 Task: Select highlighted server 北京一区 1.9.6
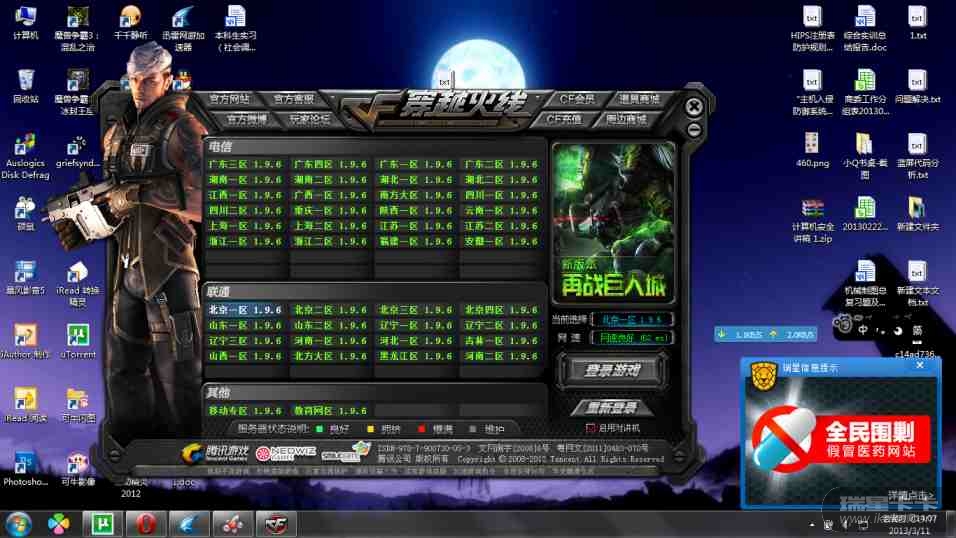tap(245, 310)
